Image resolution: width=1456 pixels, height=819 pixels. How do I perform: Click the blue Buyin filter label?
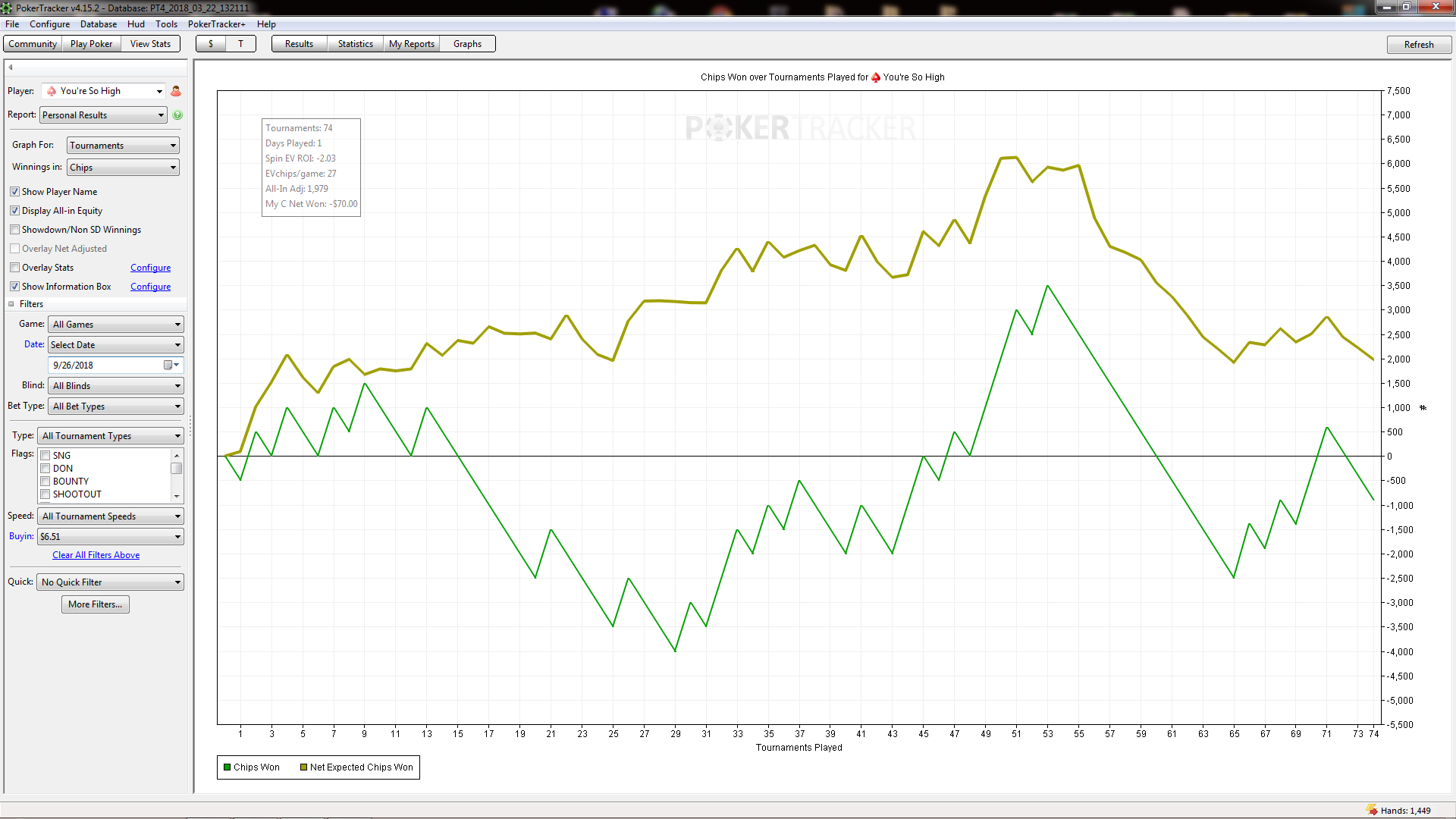(x=21, y=536)
